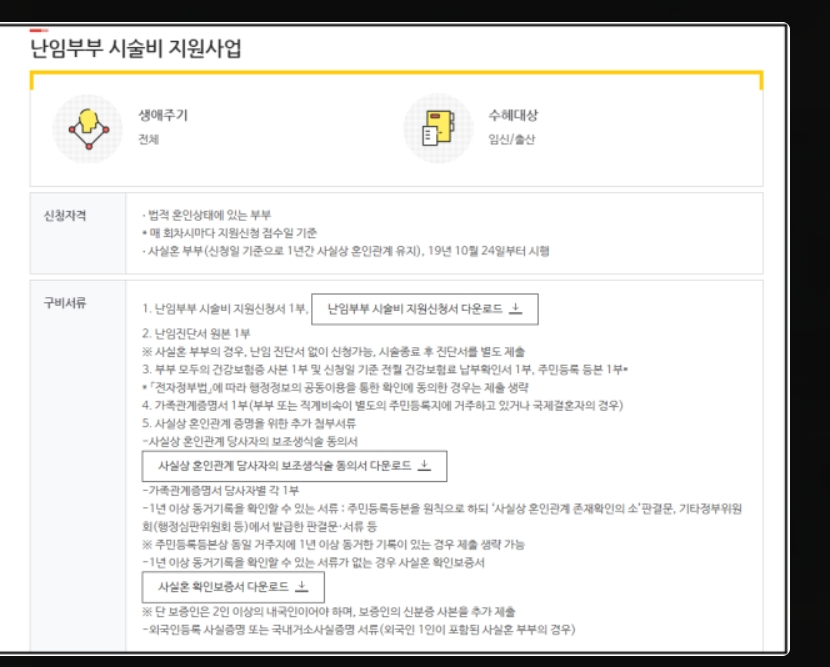Click download arrow icon in 사실혼 확인보증서 button
830x667 pixels.
click(x=301, y=586)
